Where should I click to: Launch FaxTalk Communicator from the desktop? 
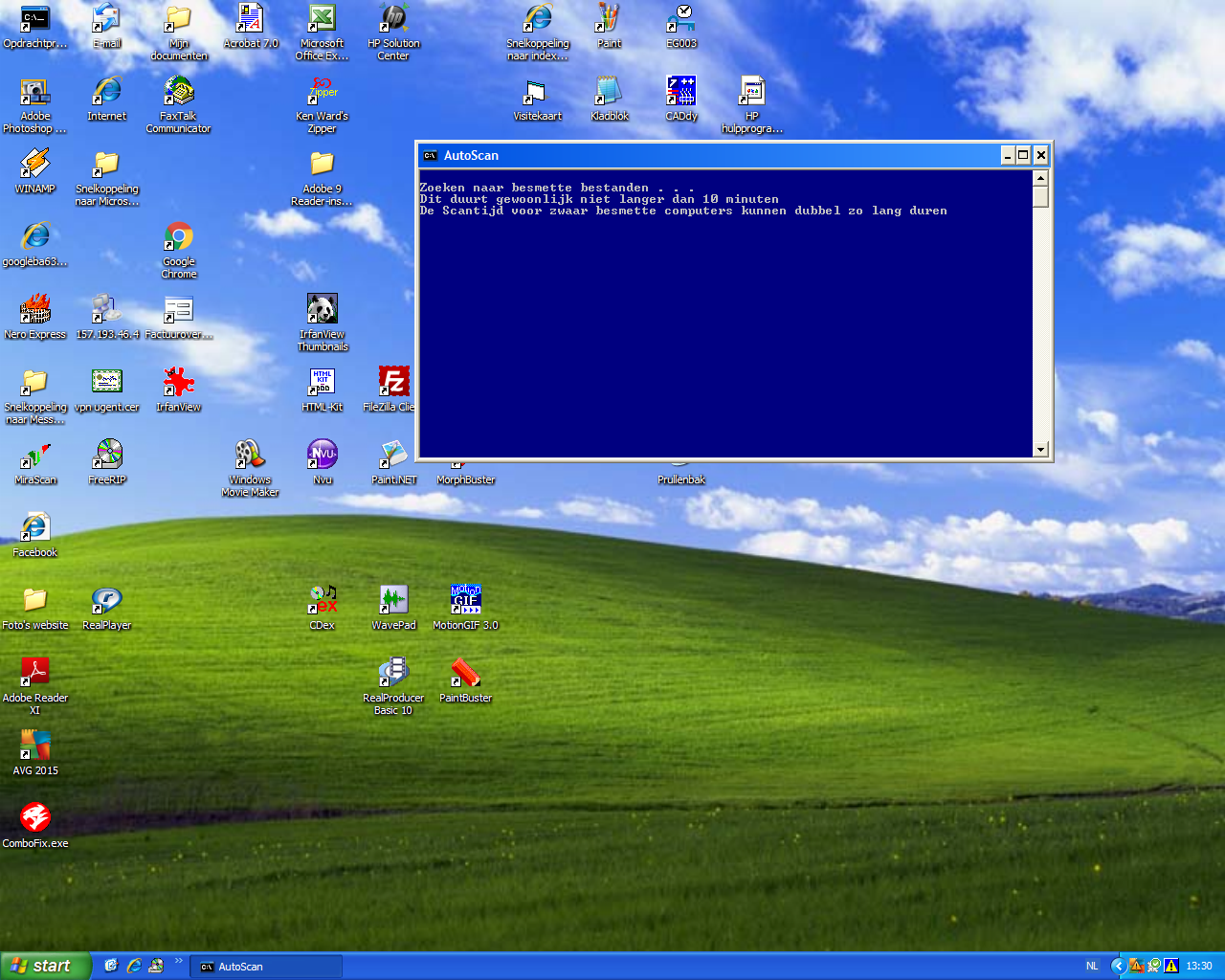point(179,105)
